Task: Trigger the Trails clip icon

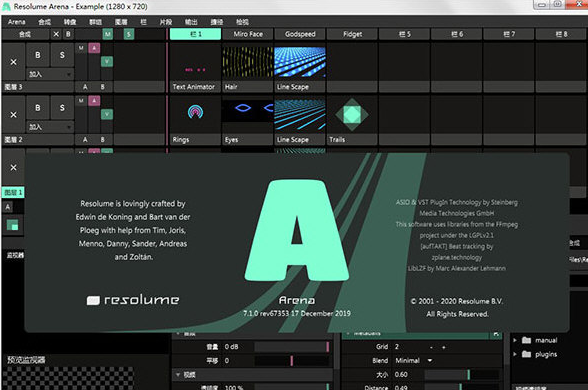Action: 352,114
